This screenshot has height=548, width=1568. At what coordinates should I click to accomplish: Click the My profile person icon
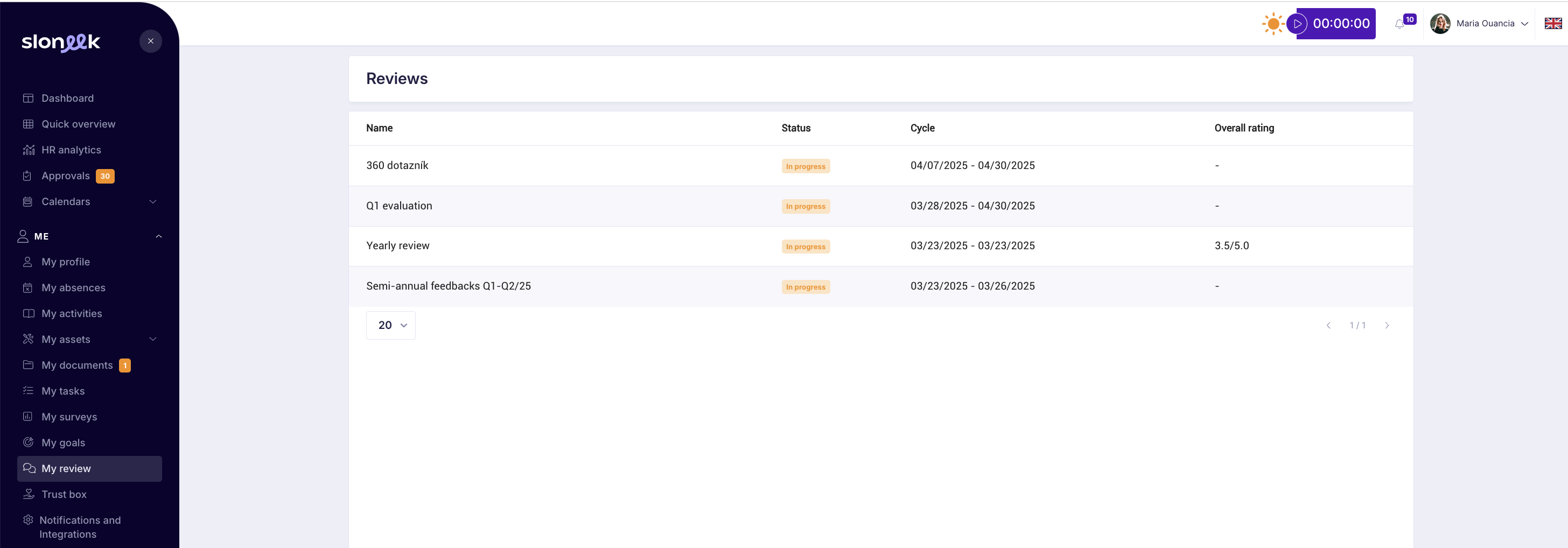pos(27,262)
